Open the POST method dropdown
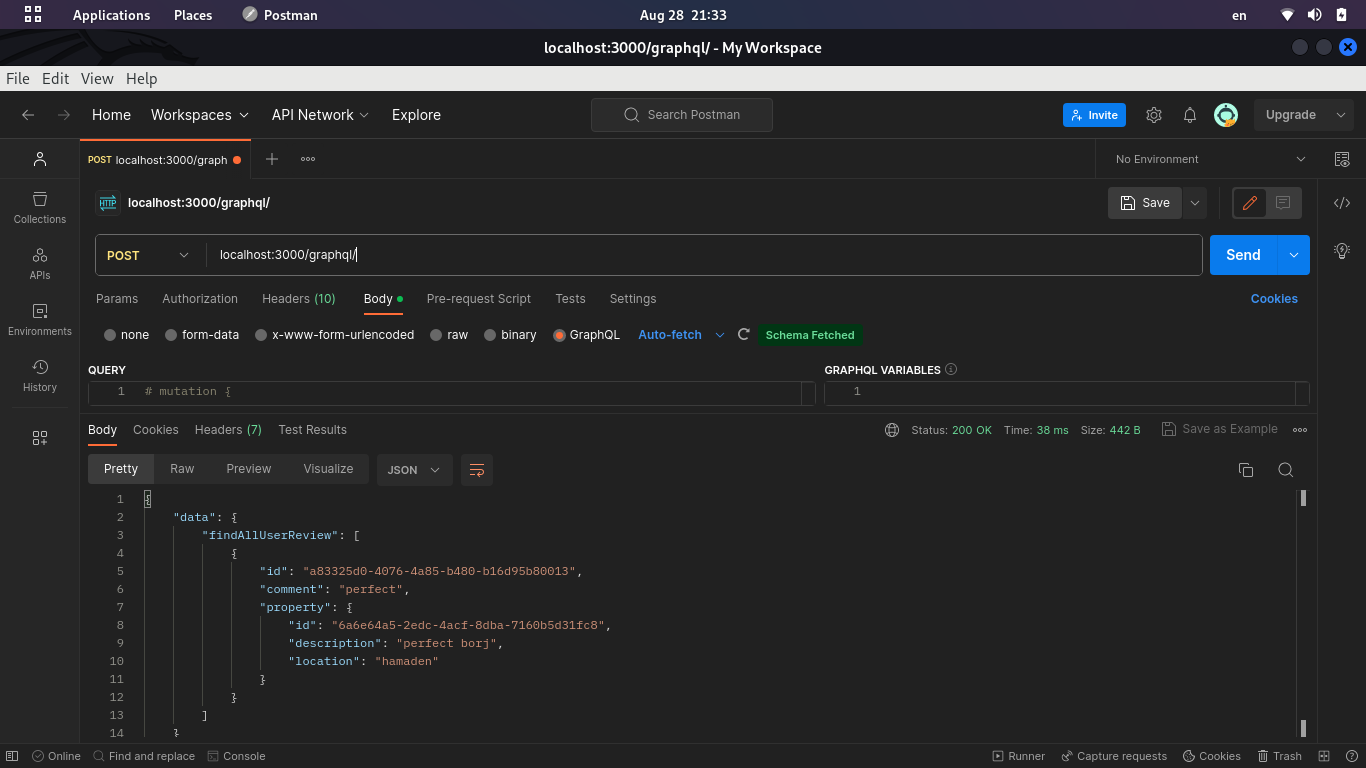The height and width of the screenshot is (768, 1366). coord(148,255)
